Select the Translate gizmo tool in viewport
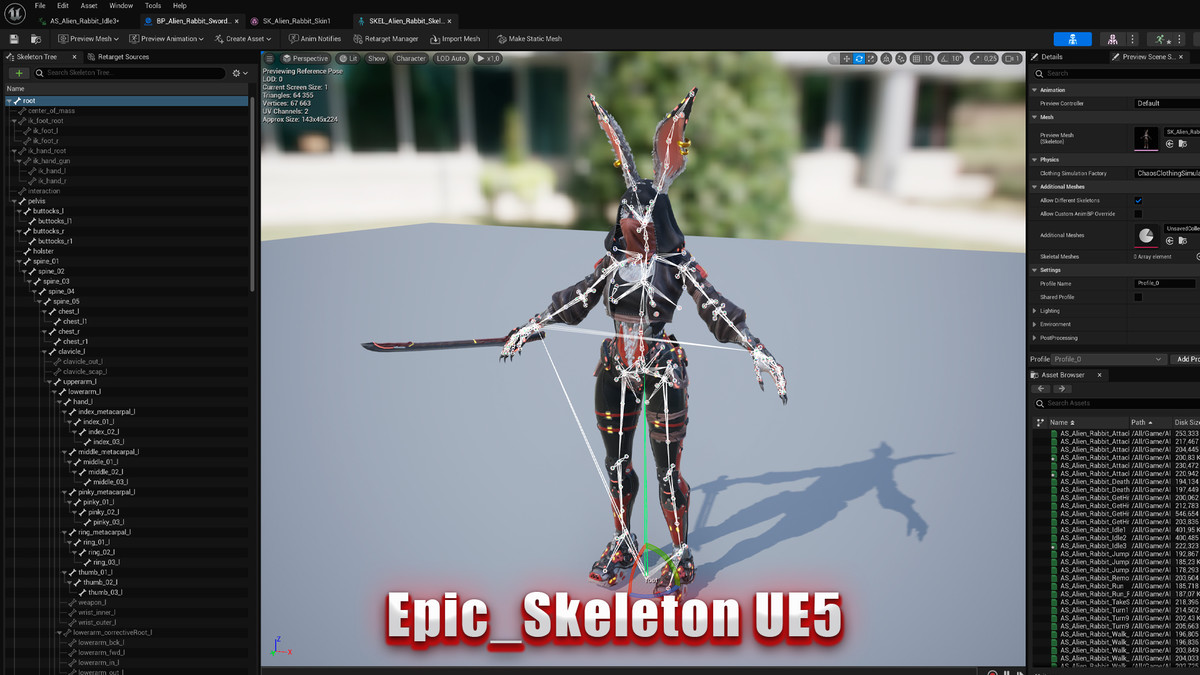1200x675 pixels. 846,59
